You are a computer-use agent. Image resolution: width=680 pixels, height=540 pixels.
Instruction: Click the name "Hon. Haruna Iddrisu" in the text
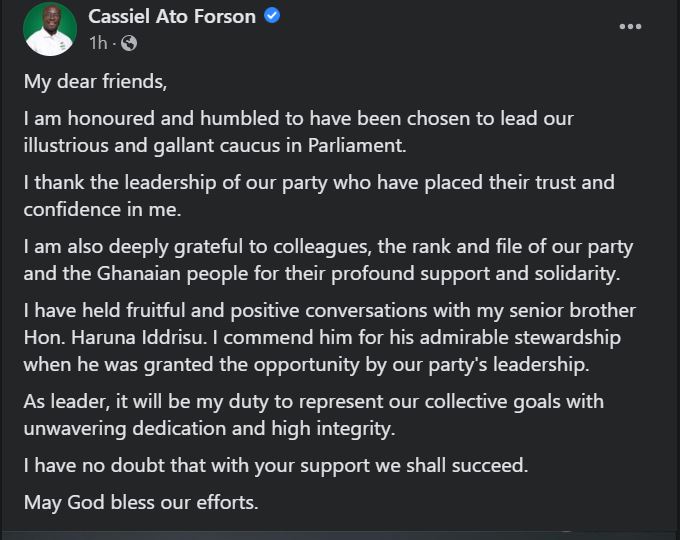click(x=113, y=338)
